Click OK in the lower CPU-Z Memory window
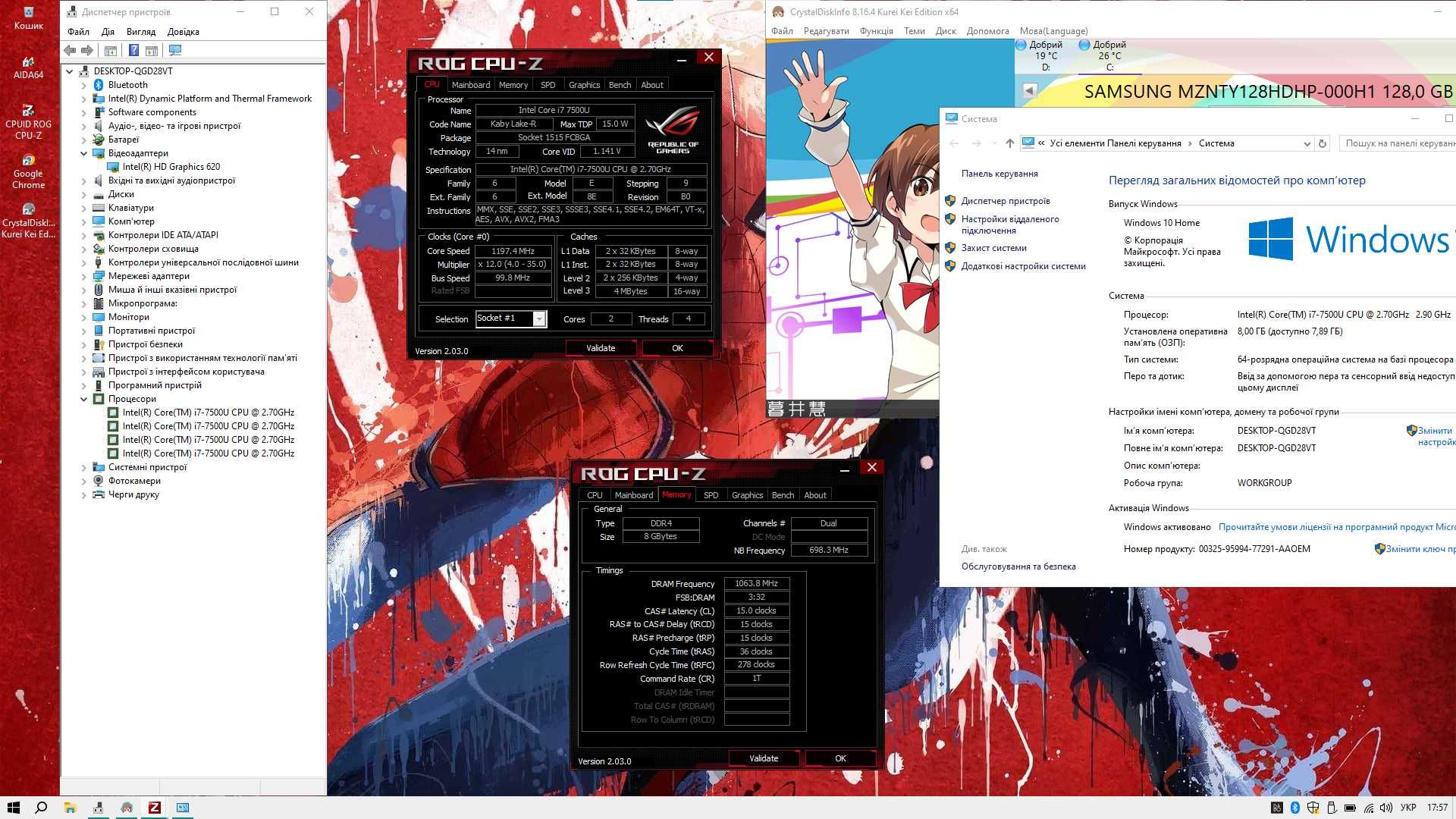Viewport: 1456px width, 819px height. [840, 758]
